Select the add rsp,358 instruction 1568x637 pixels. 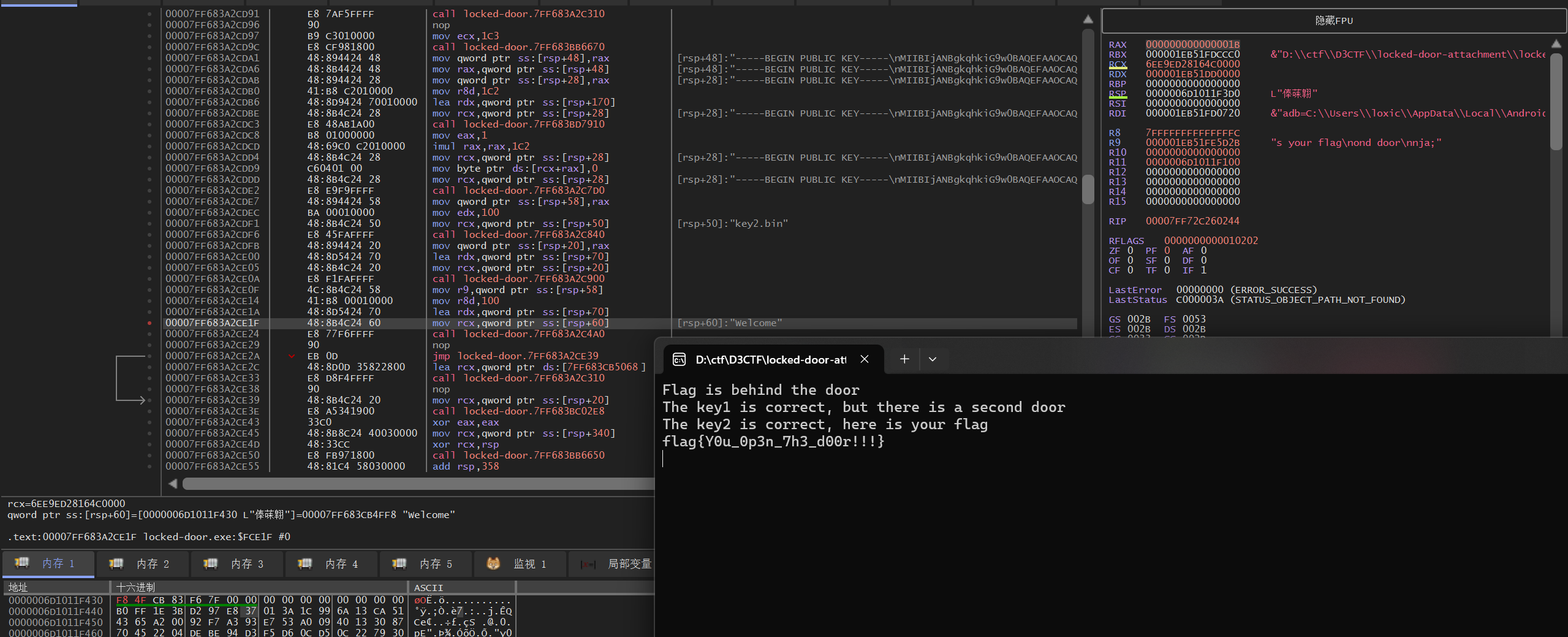pos(465,467)
